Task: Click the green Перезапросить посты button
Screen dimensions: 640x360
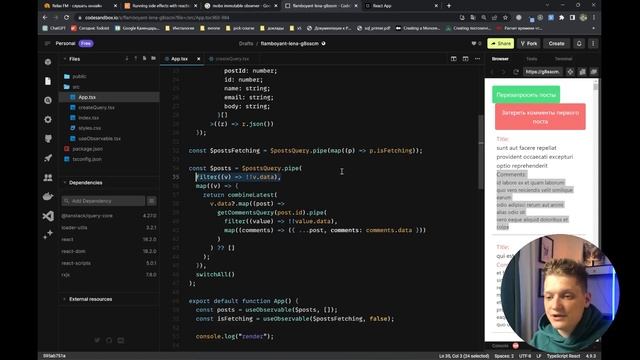Action: point(526,95)
